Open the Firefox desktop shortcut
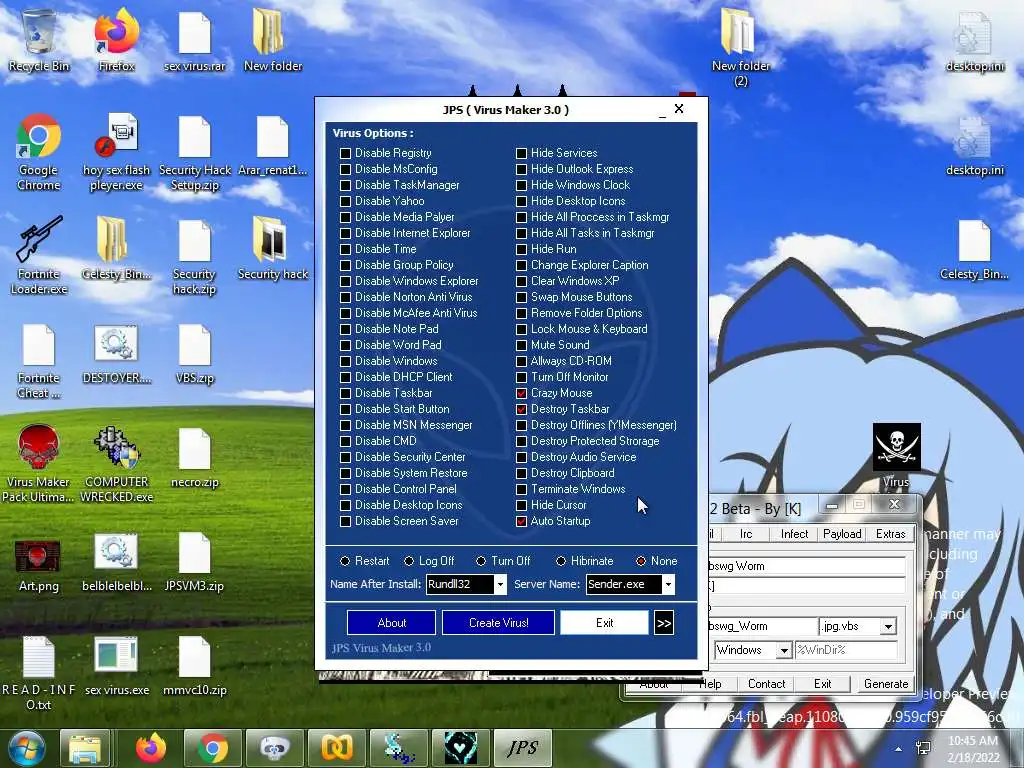 [x=116, y=40]
